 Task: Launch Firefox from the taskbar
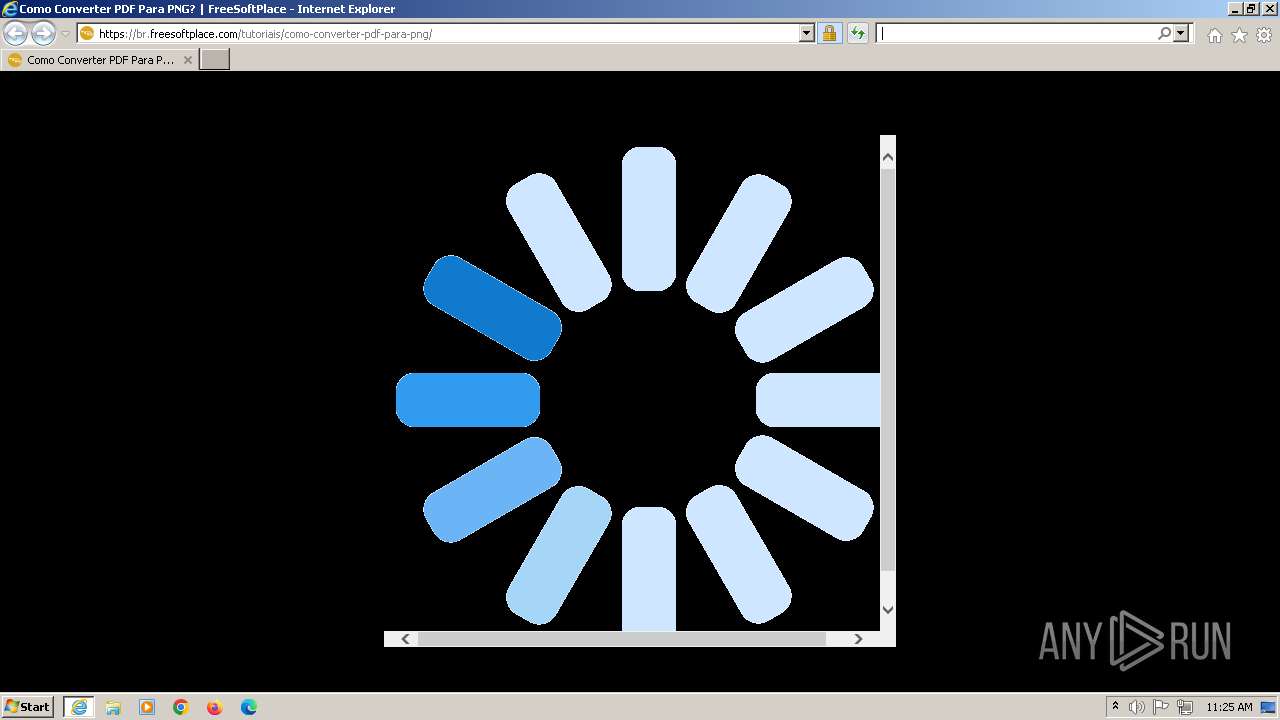click(x=215, y=707)
